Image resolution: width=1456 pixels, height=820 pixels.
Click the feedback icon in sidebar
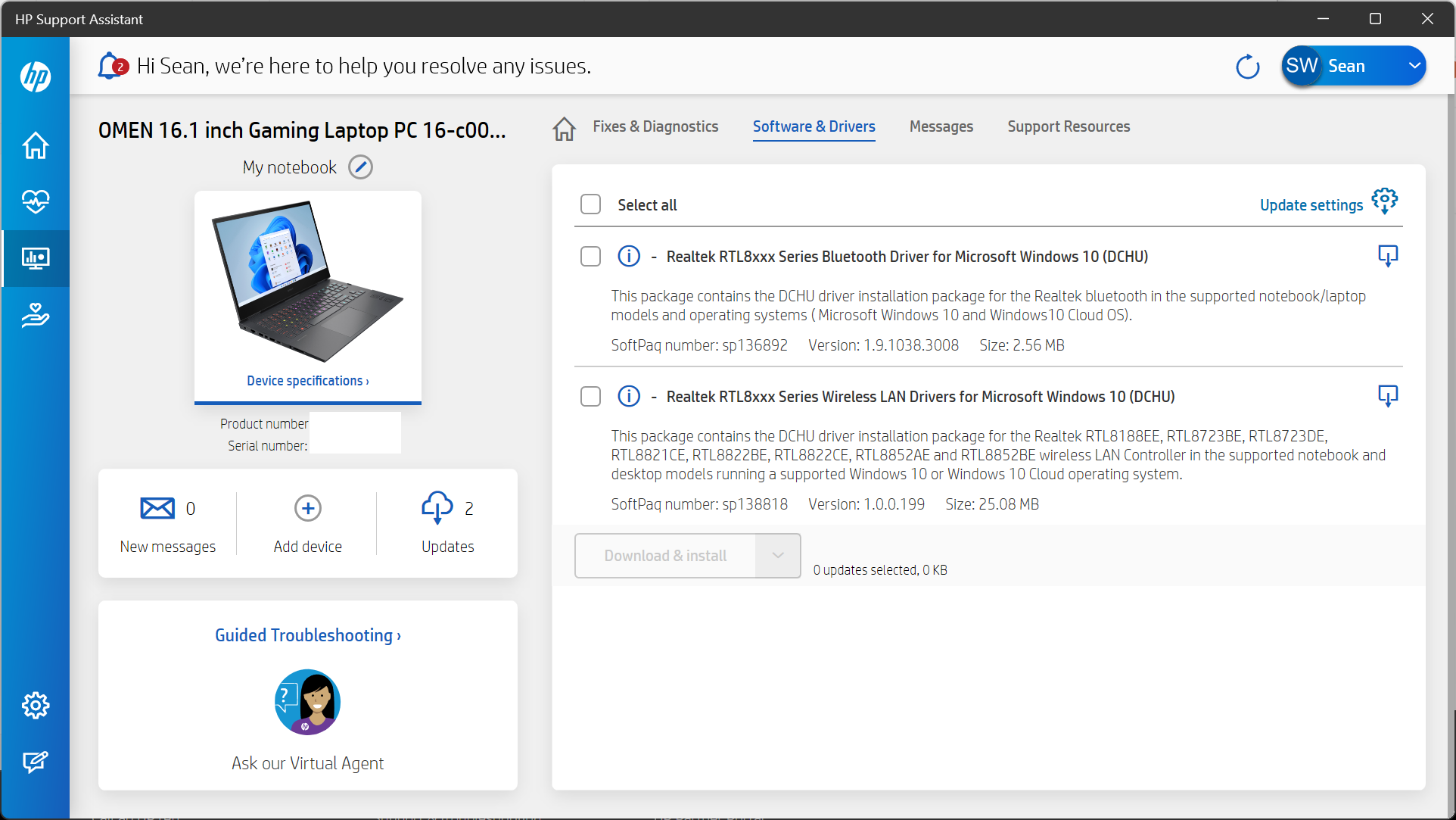pyautogui.click(x=36, y=762)
